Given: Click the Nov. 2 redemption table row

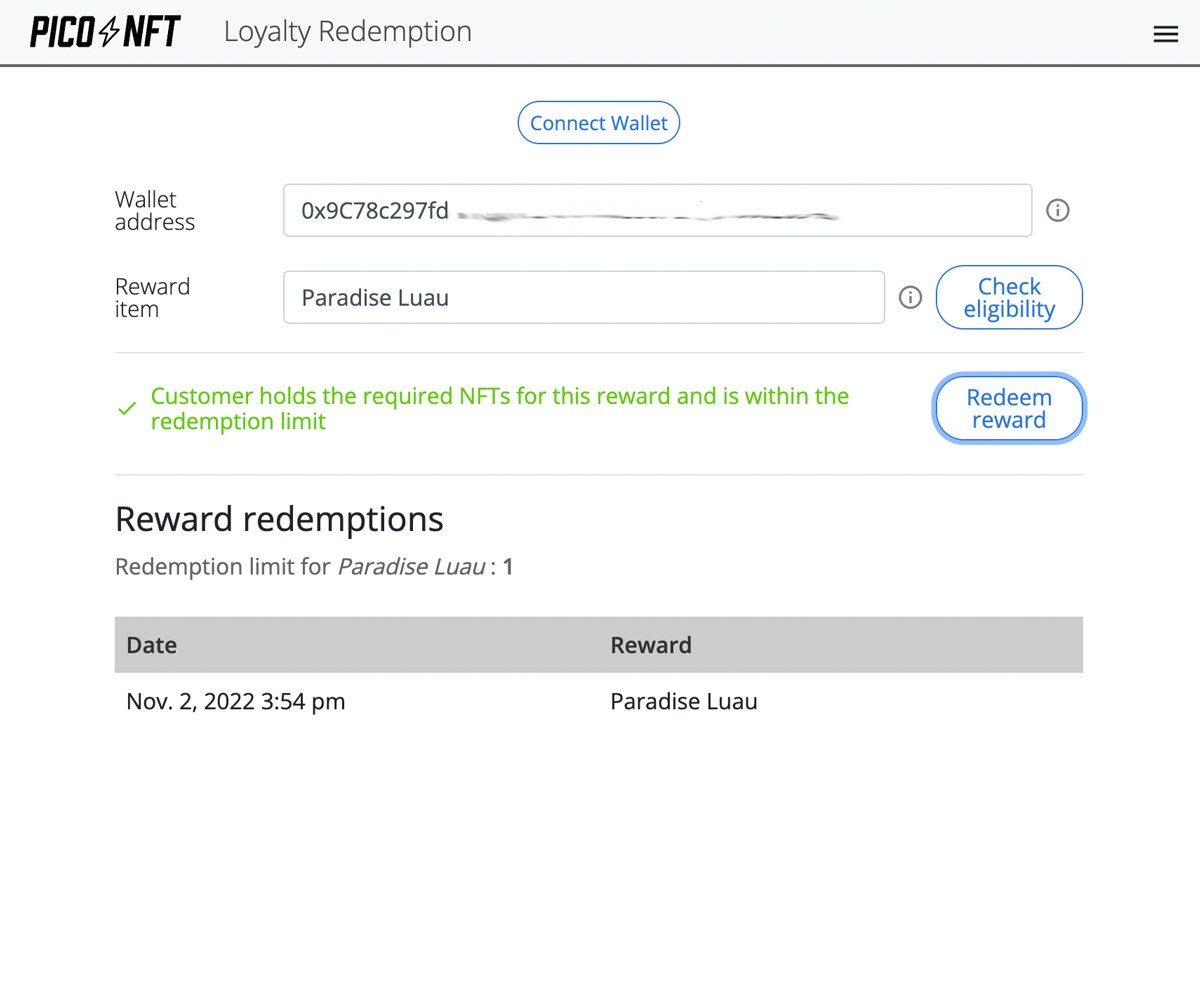Looking at the screenshot, I should [400, 701].
